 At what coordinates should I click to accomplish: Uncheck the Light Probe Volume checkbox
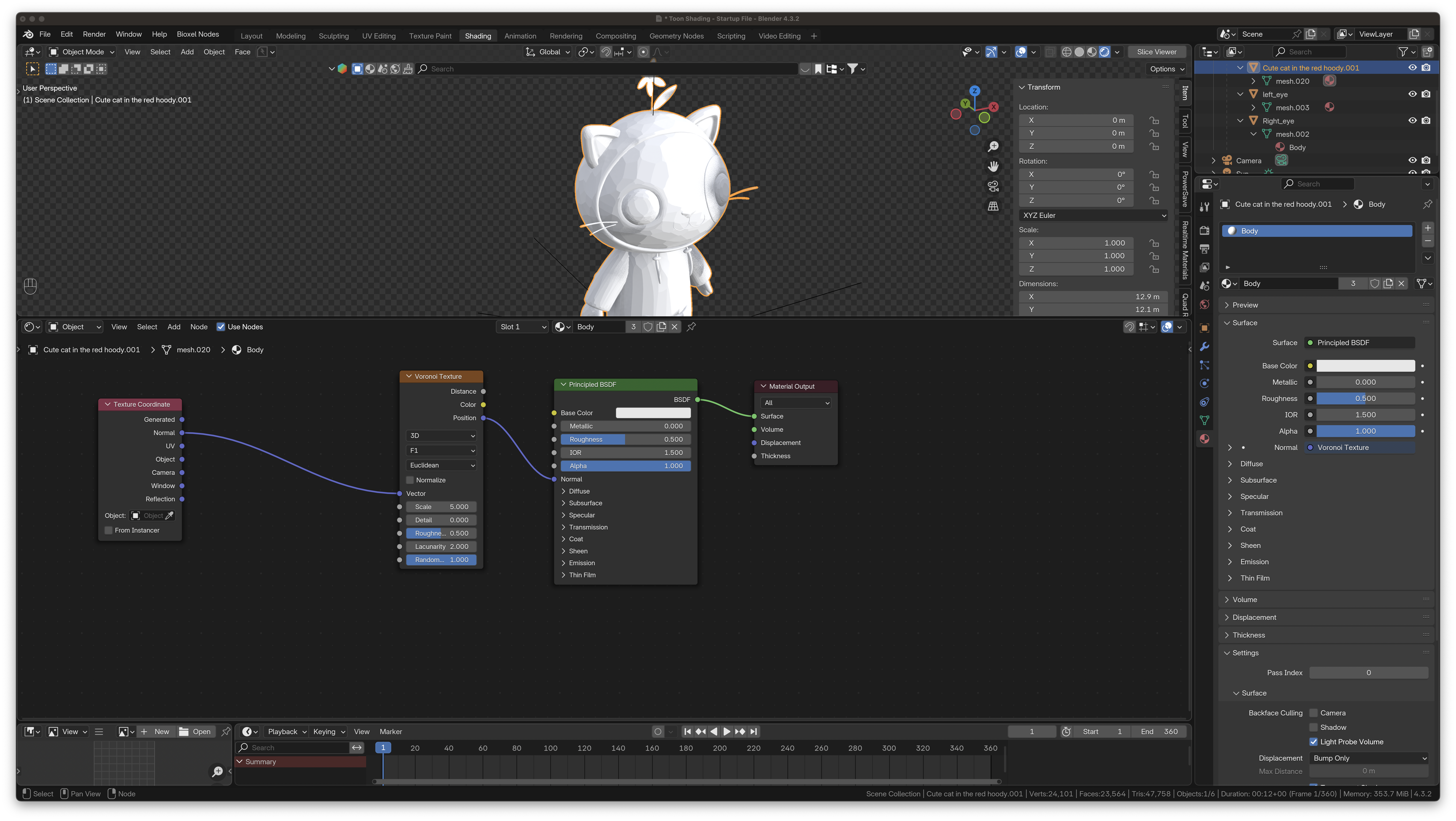pos(1314,742)
